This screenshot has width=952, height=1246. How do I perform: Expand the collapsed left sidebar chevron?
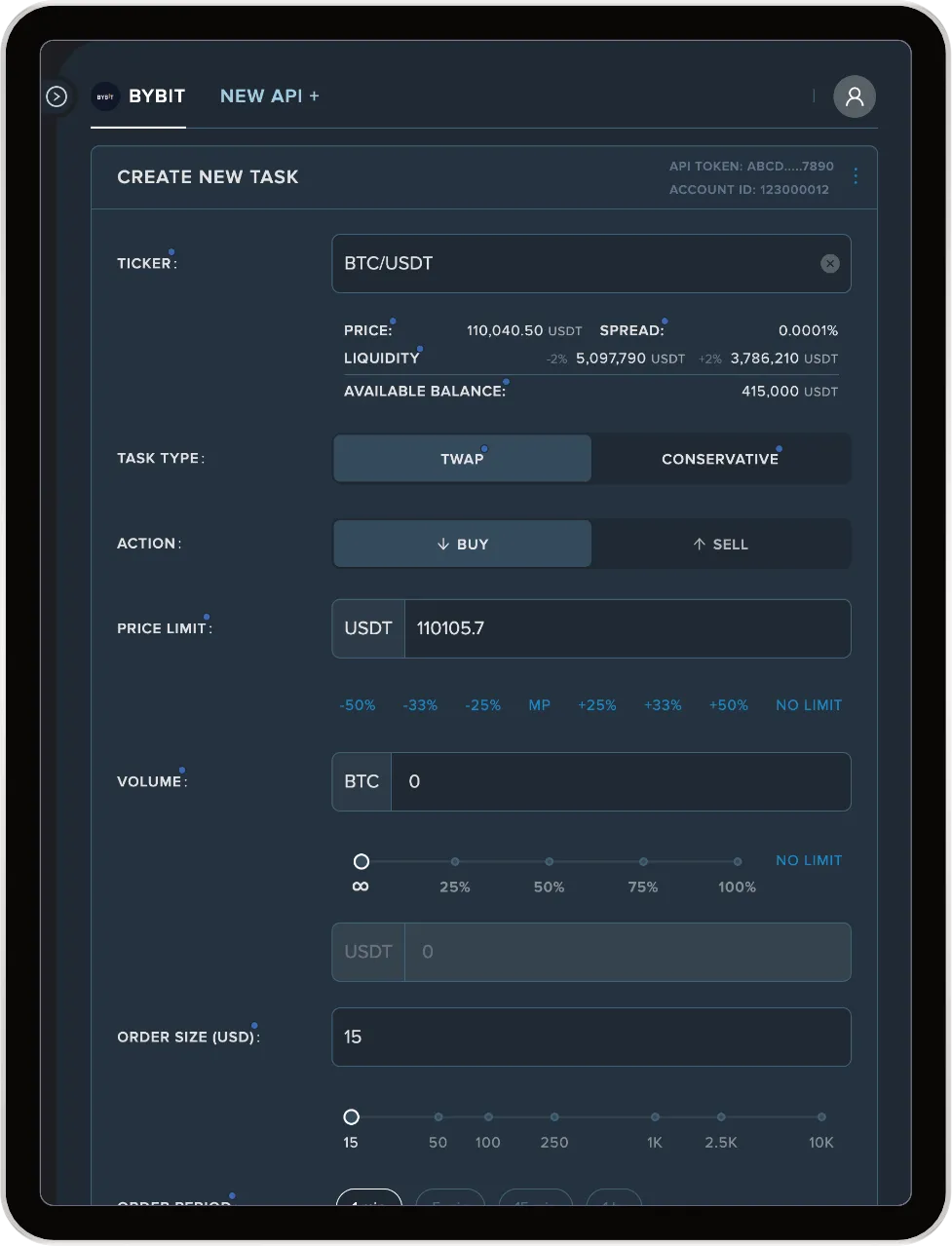56,96
